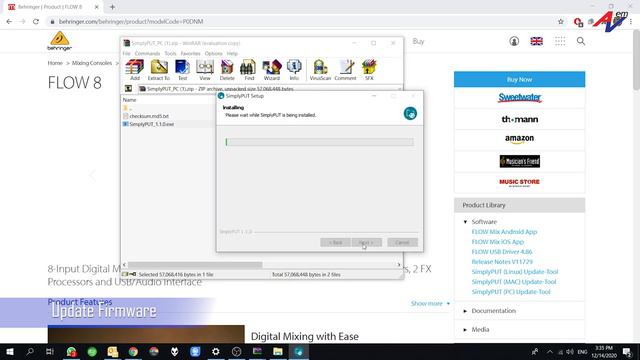Viewport: 640px width, 360px height.
Task: Click the WinRAR horizontal scrollbar
Action: coord(195,265)
